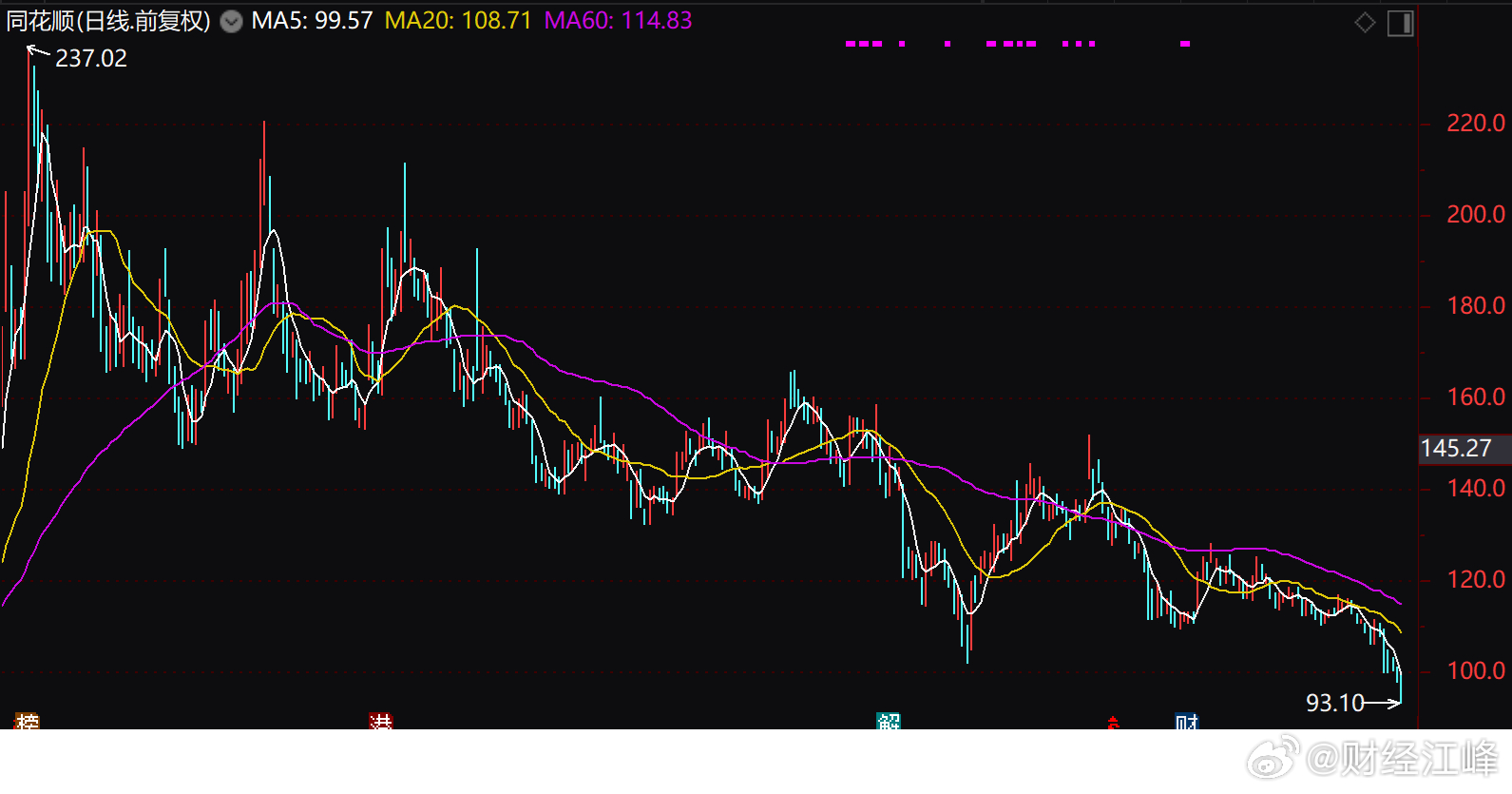This screenshot has height=794, width=1512.
Task: Click the diamond icon at top right
Action: pyautogui.click(x=1365, y=23)
